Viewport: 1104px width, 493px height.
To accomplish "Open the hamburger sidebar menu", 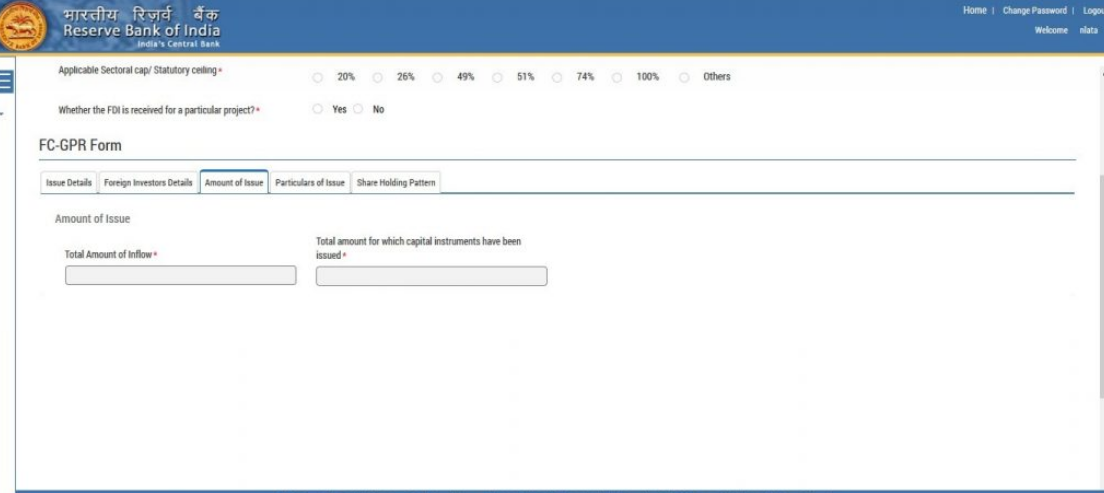I will tap(6, 82).
